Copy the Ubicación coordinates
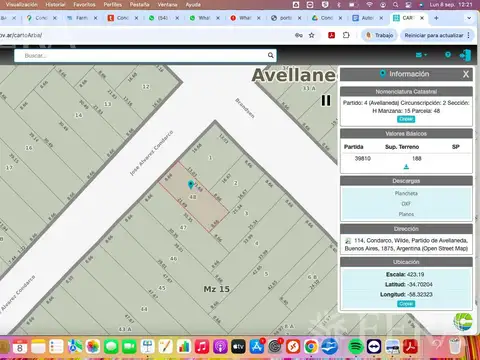Screen dimensions: 480x360 pos(406,304)
